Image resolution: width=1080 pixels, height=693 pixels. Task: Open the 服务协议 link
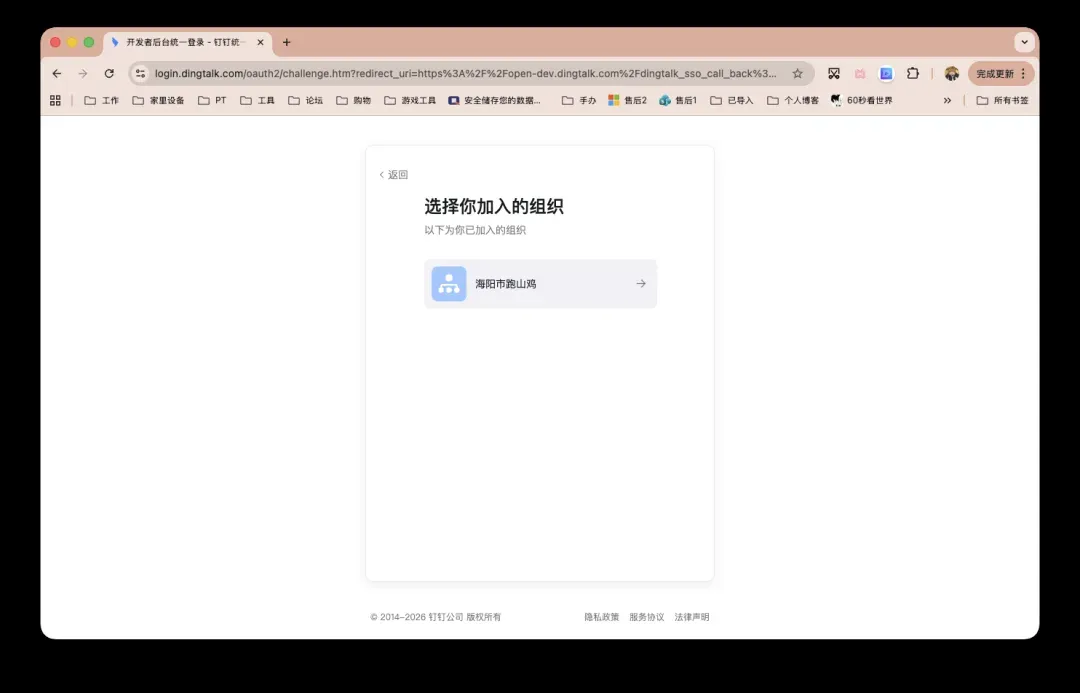coord(646,617)
